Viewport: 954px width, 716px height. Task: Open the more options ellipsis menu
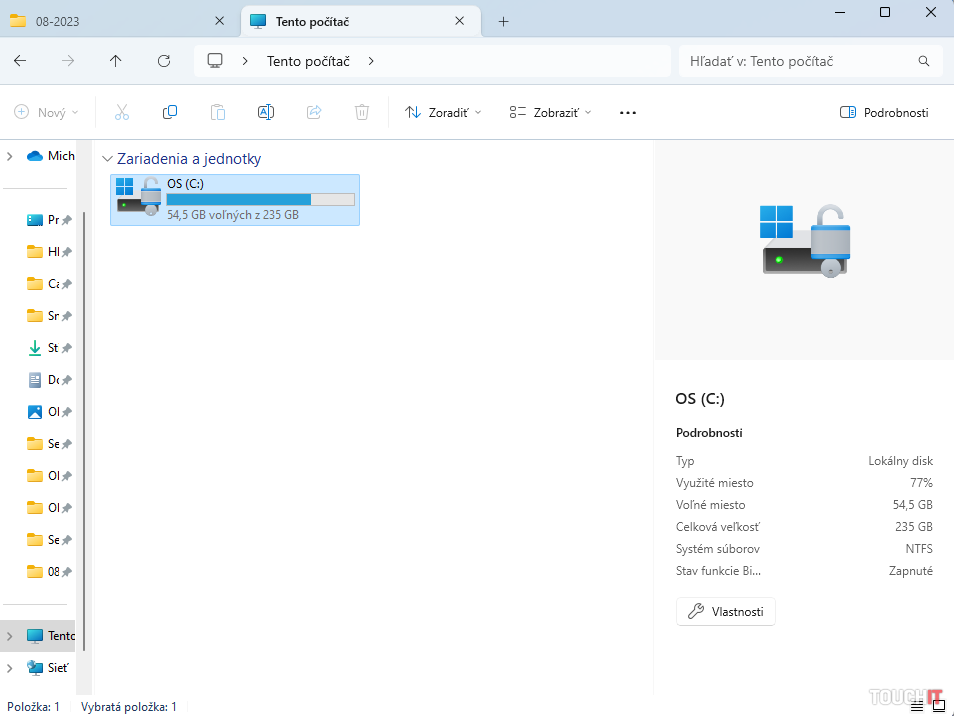click(x=628, y=113)
